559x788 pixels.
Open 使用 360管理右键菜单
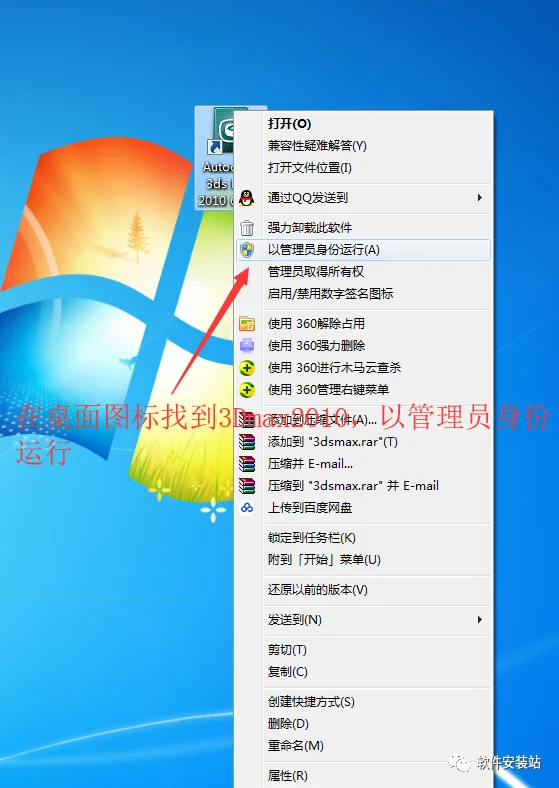click(363, 390)
